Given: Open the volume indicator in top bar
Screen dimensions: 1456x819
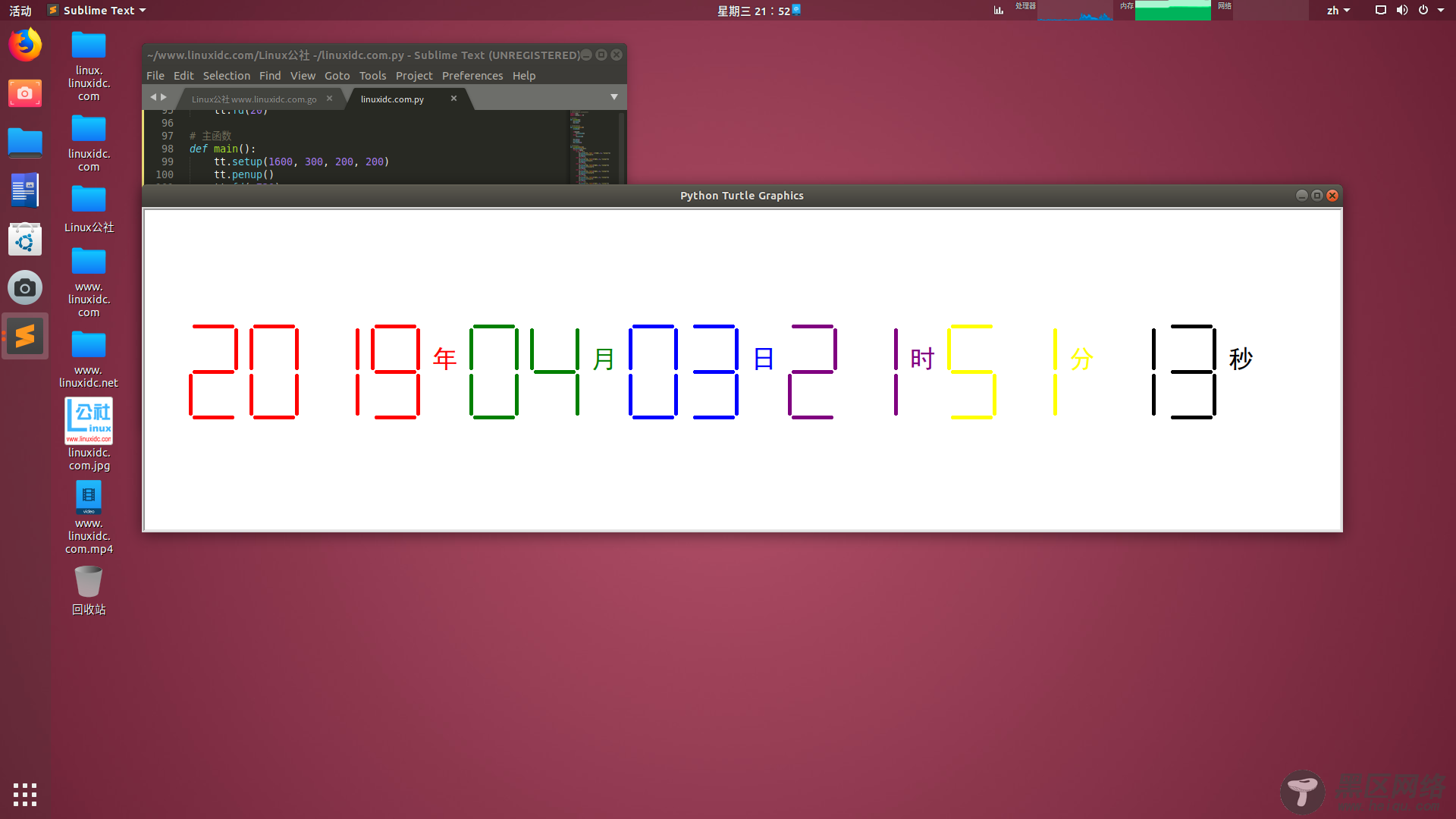Looking at the screenshot, I should point(1401,10).
